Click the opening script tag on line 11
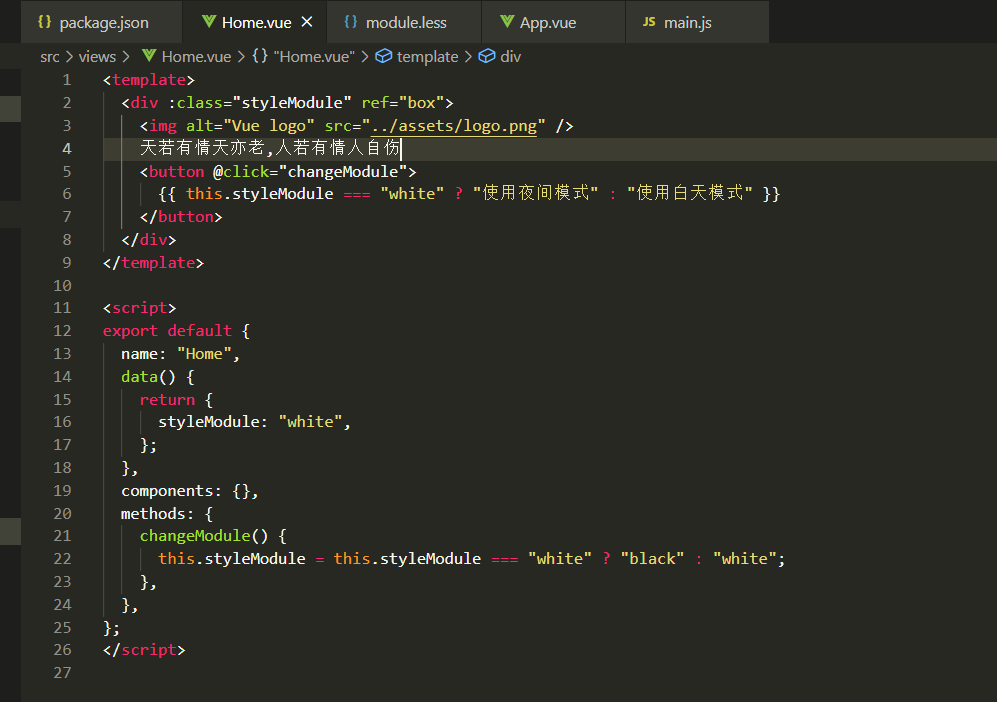This screenshot has width=997, height=702. coord(139,308)
